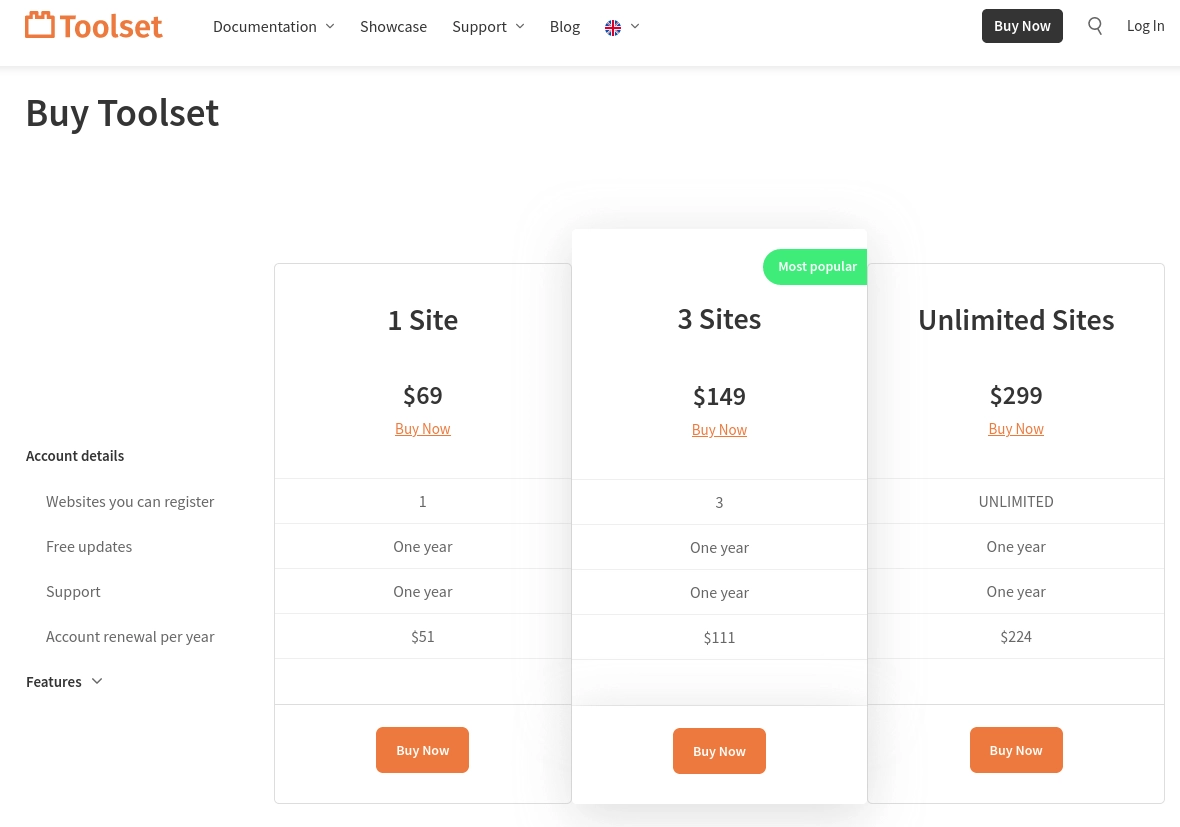Open the Support menu

[x=479, y=26]
